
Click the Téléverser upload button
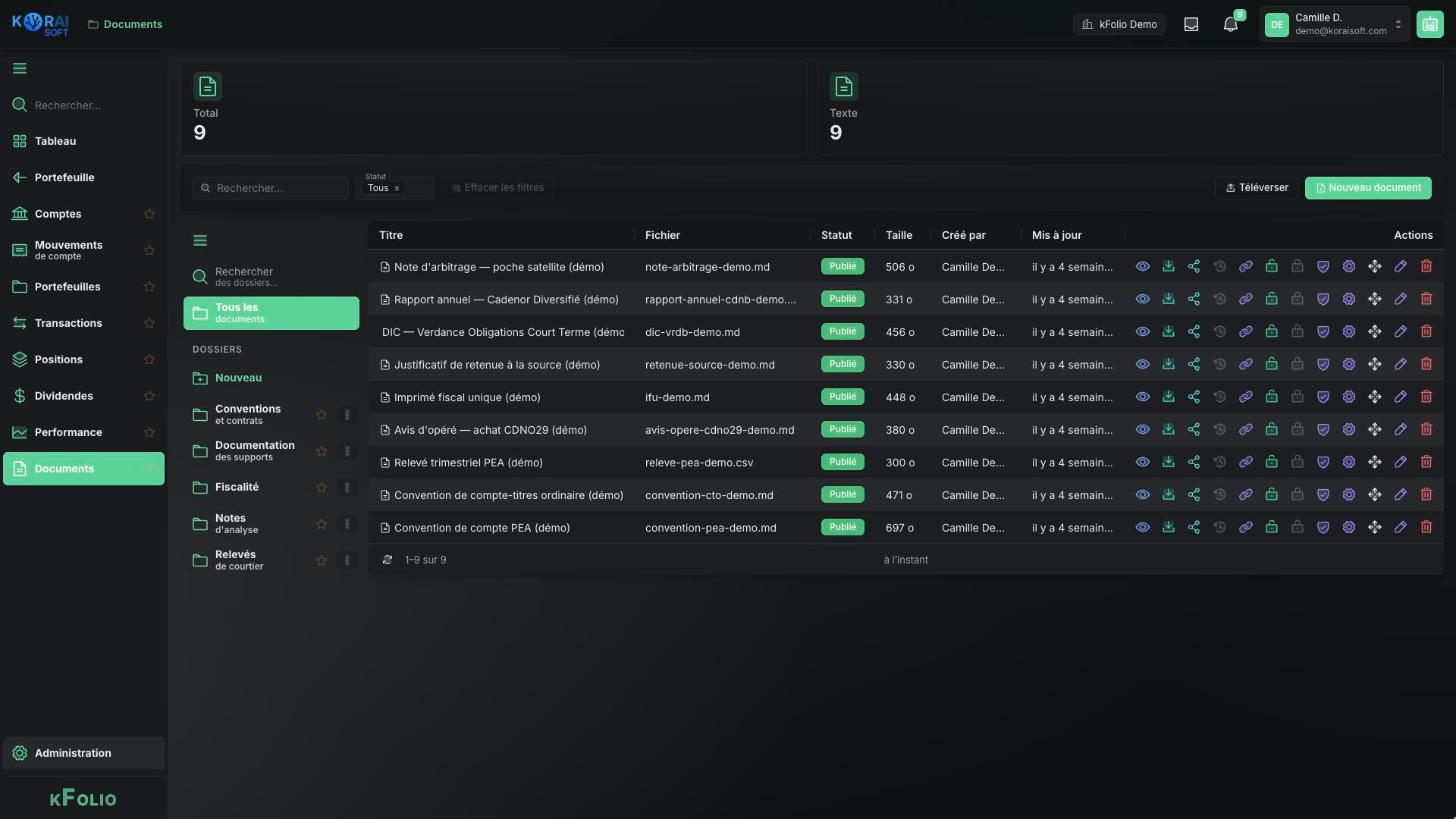[1257, 188]
